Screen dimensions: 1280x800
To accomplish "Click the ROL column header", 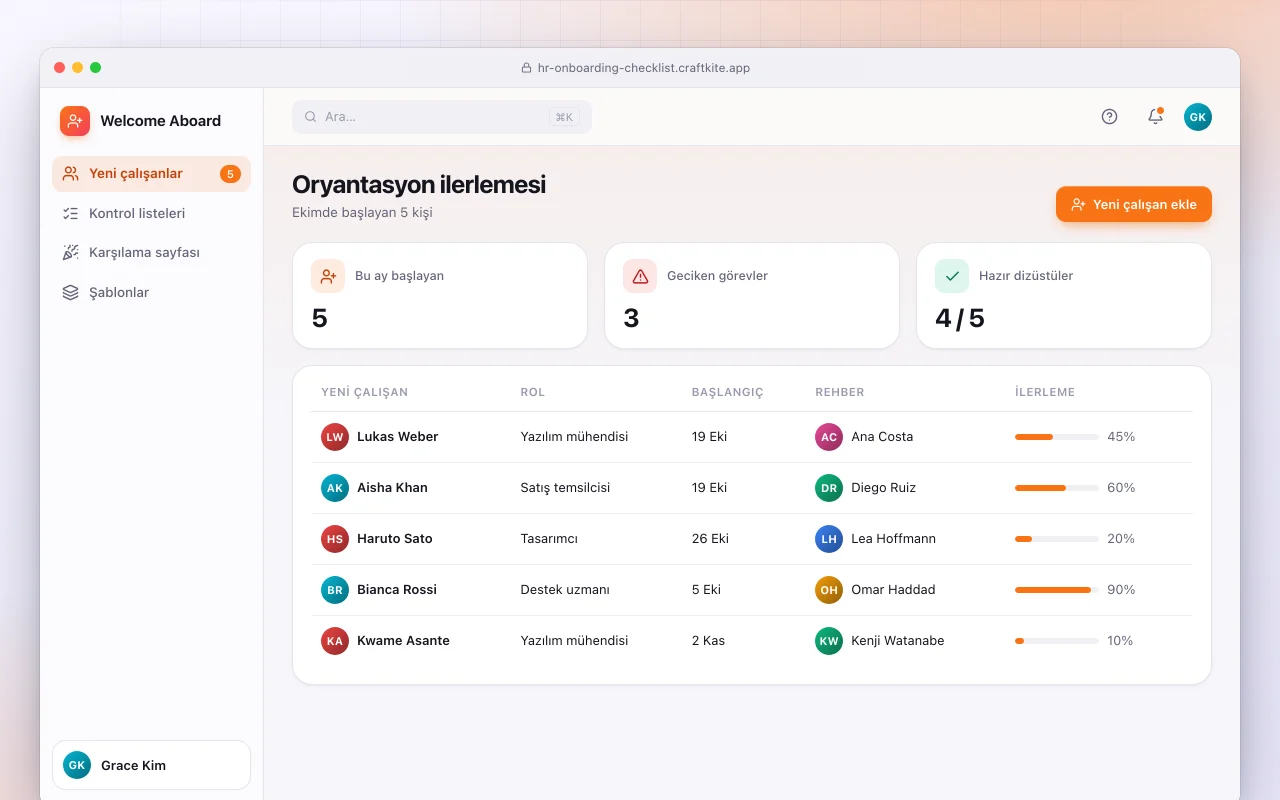I will pos(533,392).
